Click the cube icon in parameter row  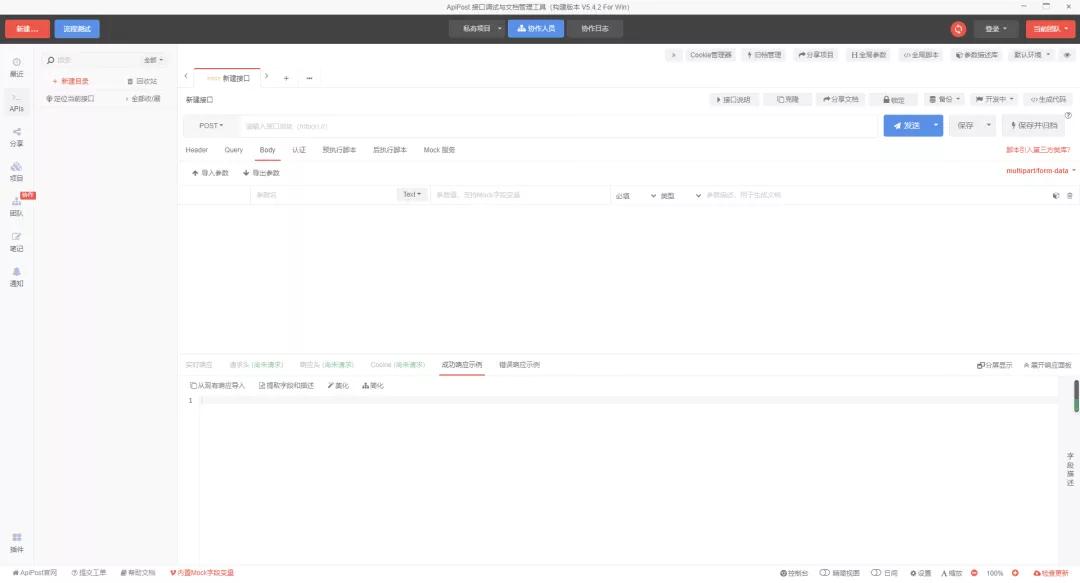click(1056, 196)
